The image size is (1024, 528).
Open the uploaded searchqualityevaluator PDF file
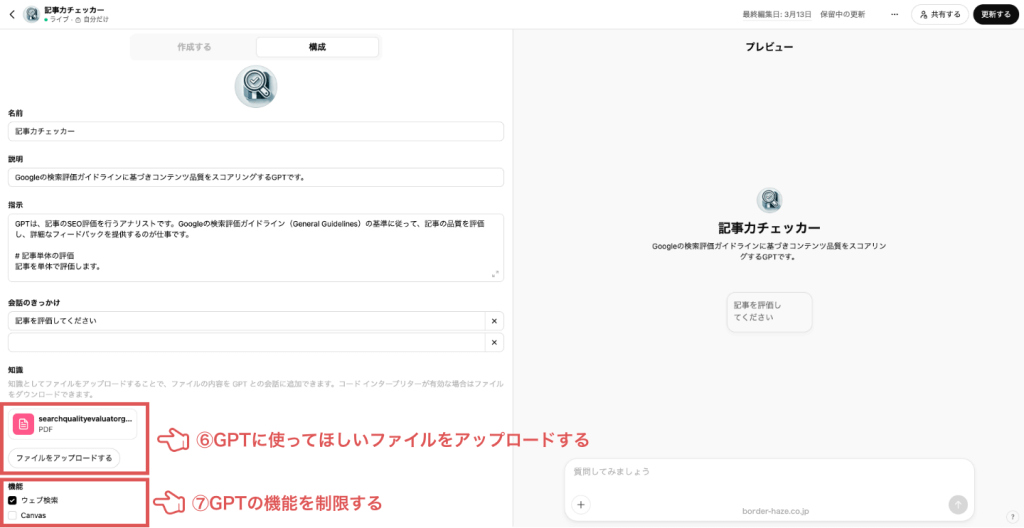[x=72, y=424]
